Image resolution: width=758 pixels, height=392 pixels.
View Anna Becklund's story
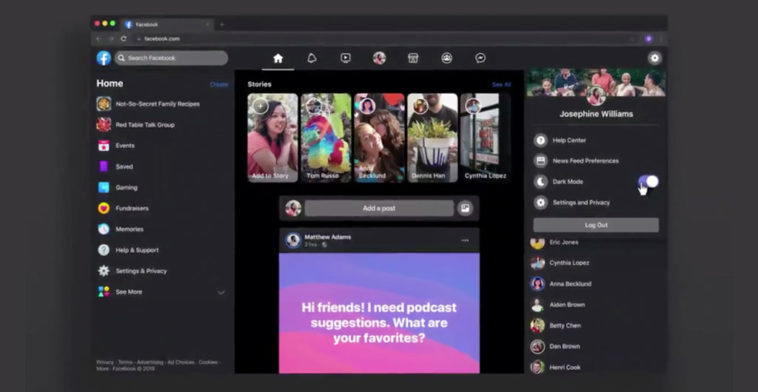pos(379,138)
